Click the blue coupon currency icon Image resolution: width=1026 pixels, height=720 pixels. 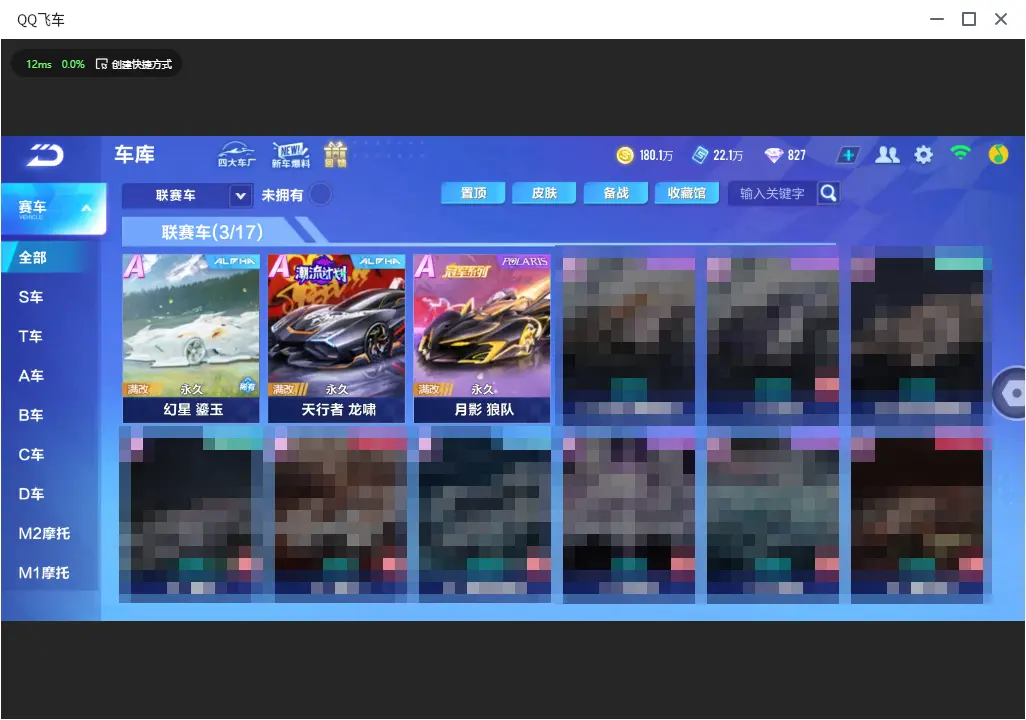(x=700, y=155)
